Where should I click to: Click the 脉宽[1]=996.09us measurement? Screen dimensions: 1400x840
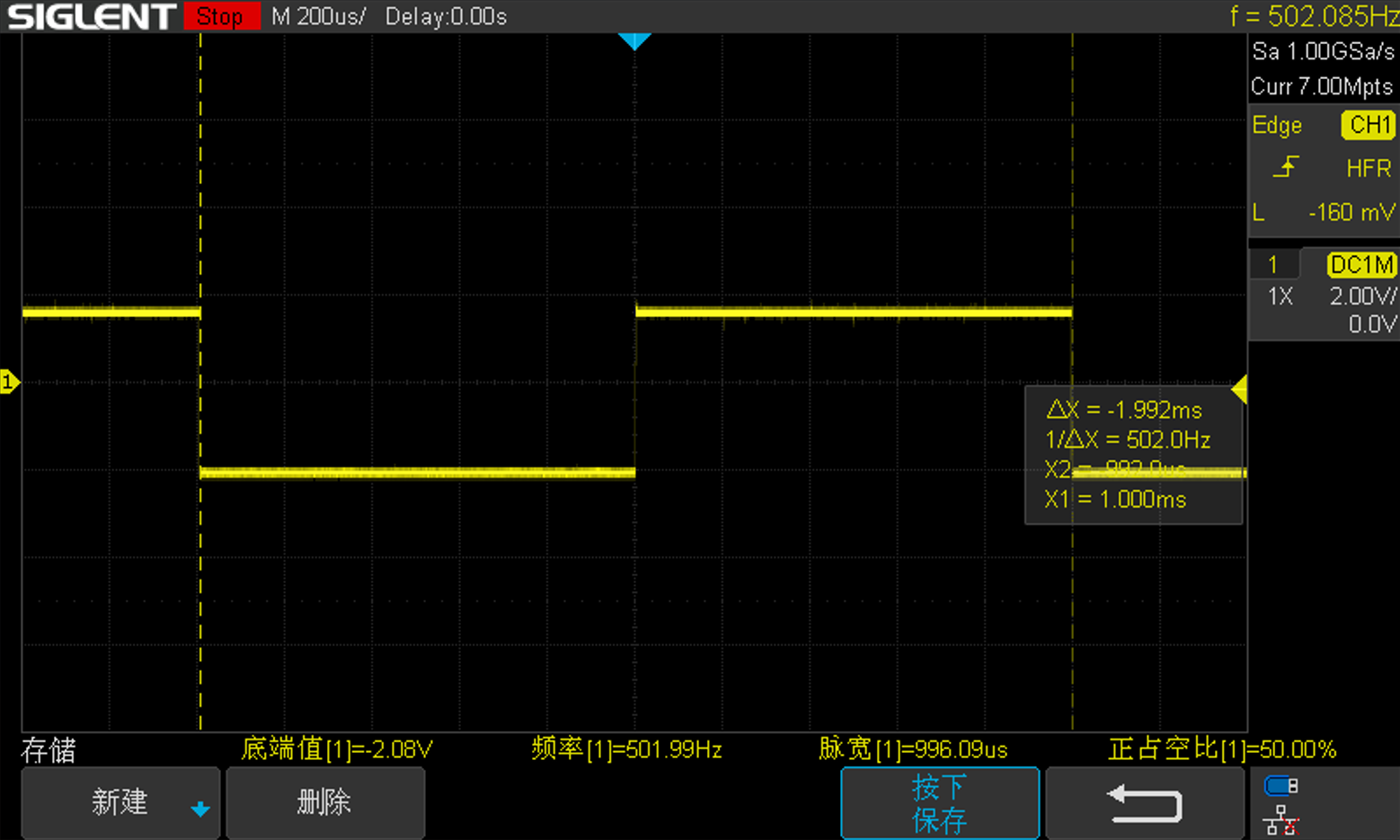[x=913, y=748]
